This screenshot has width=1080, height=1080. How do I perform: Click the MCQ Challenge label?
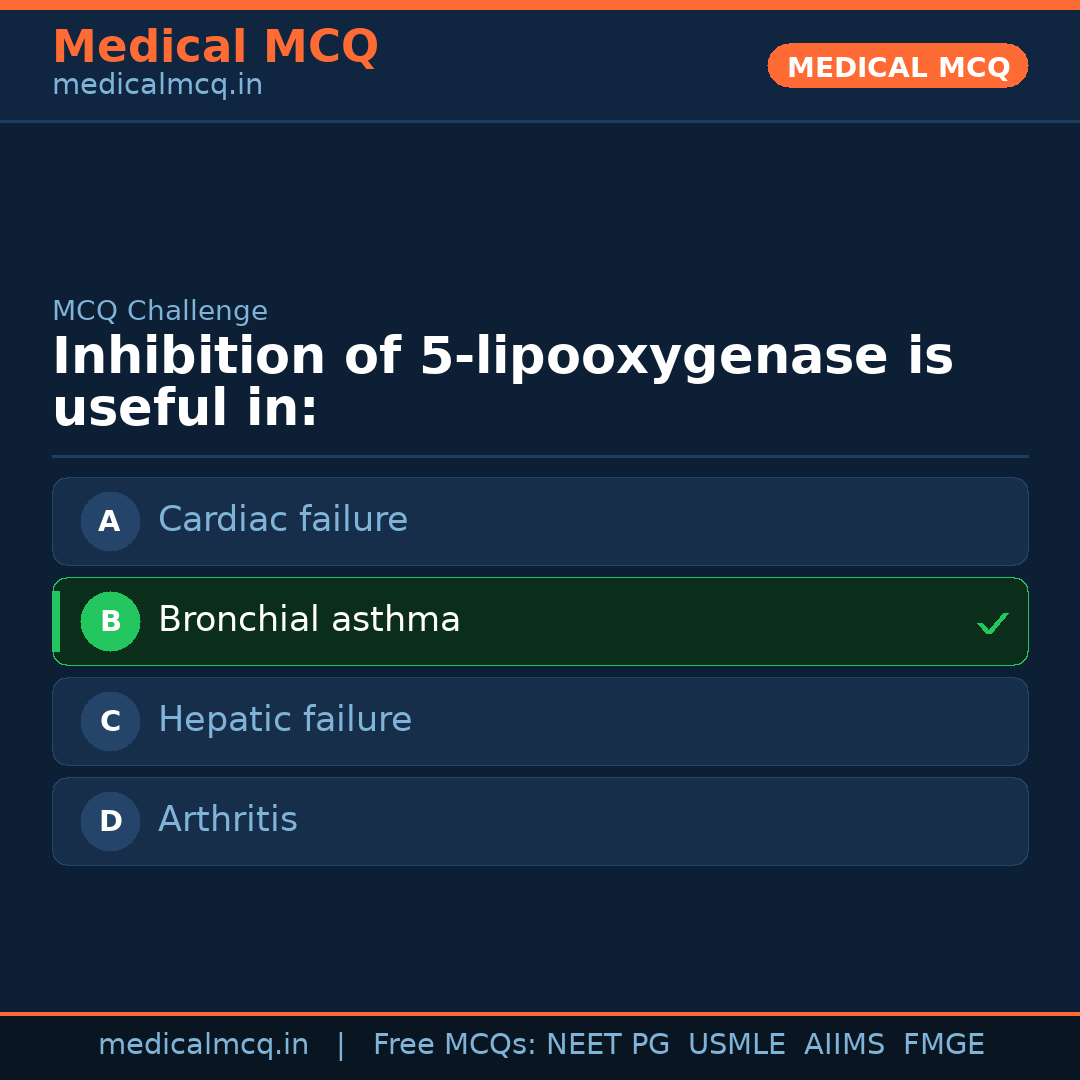160,311
